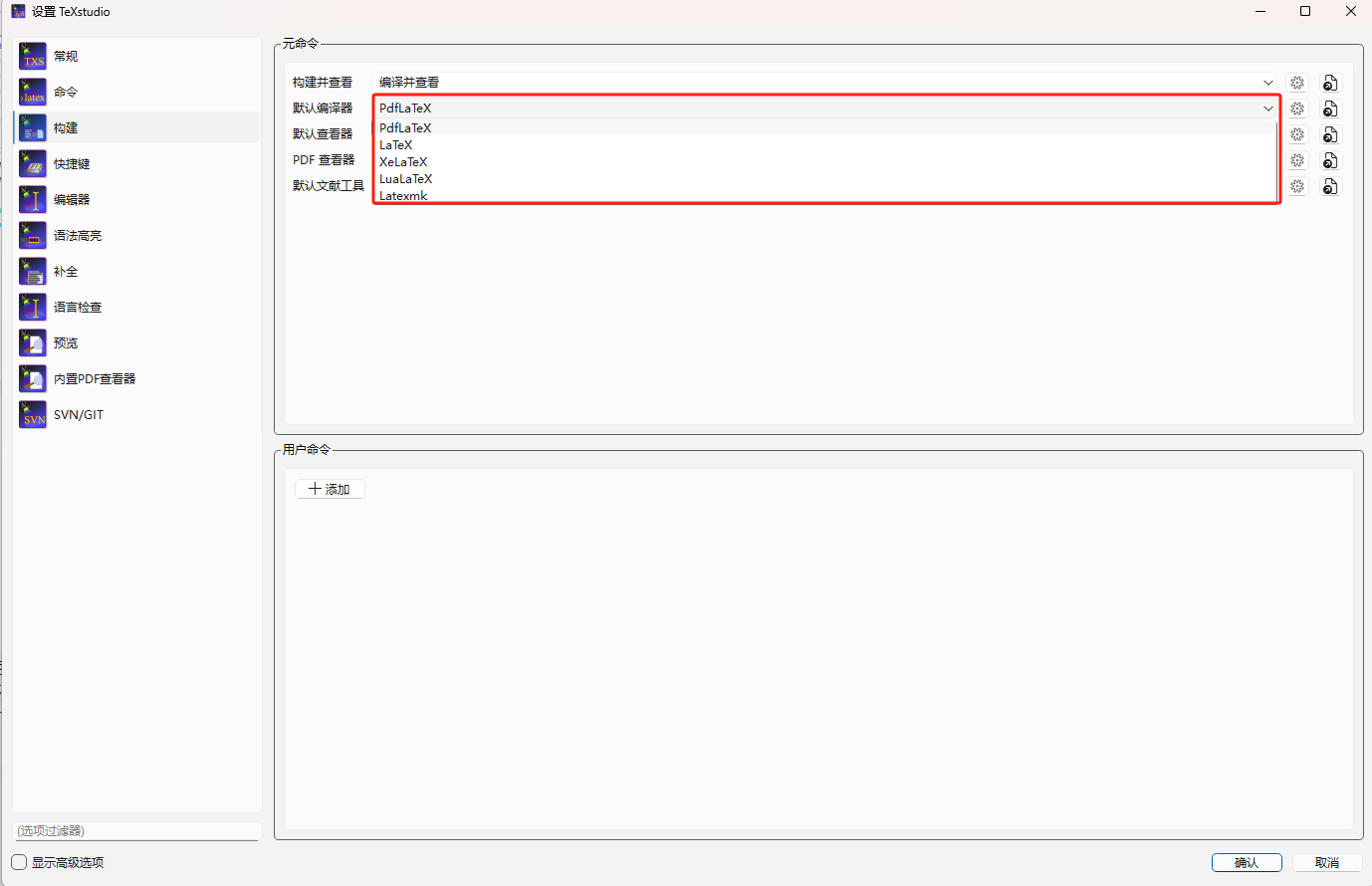This screenshot has height=886, width=1372.
Task: Click reset-to-default icon for 默认查看器 row
Action: tap(1330, 134)
